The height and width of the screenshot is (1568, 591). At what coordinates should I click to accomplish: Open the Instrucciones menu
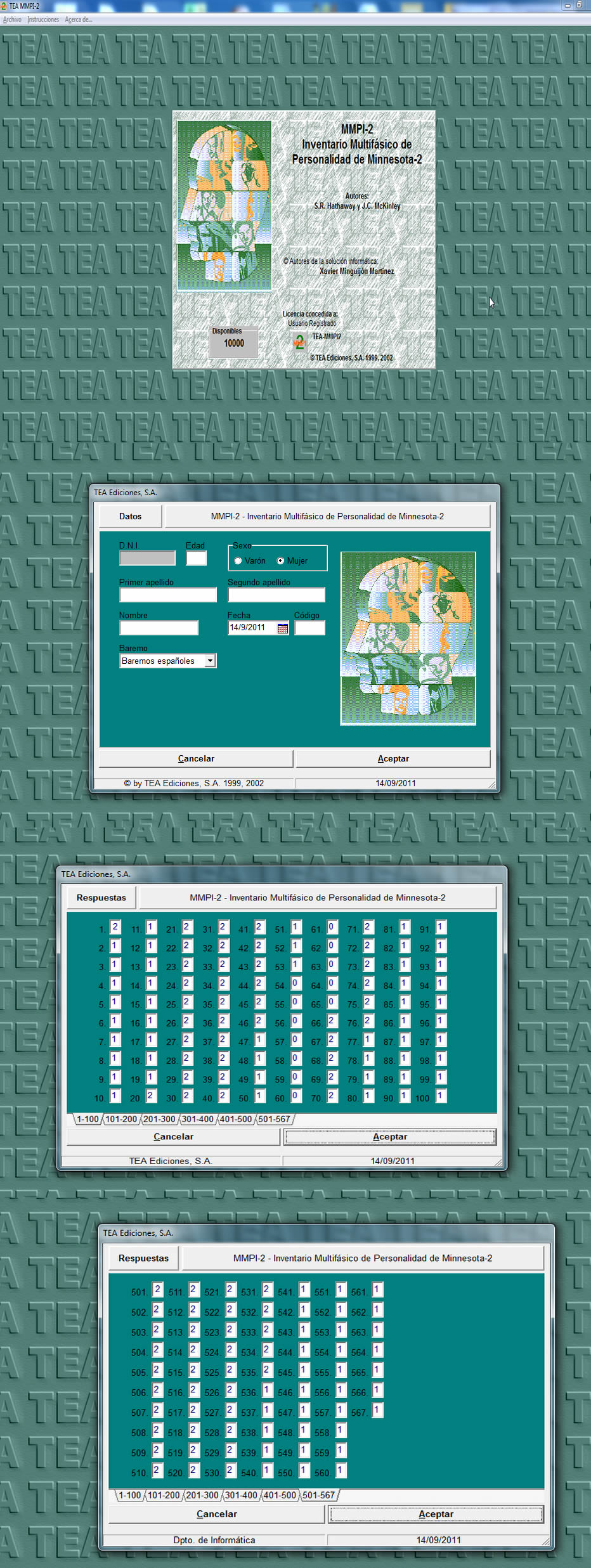pos(43,20)
